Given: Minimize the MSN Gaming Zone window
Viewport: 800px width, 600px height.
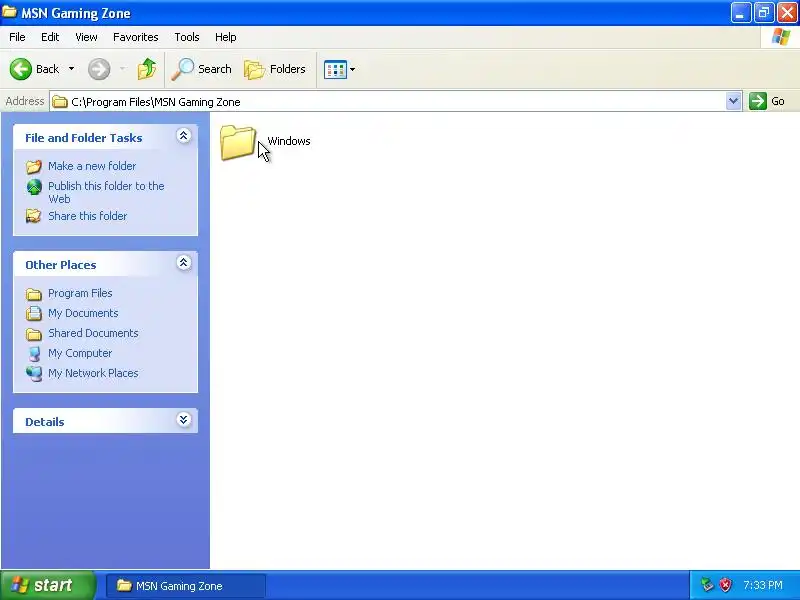Looking at the screenshot, I should point(740,13).
